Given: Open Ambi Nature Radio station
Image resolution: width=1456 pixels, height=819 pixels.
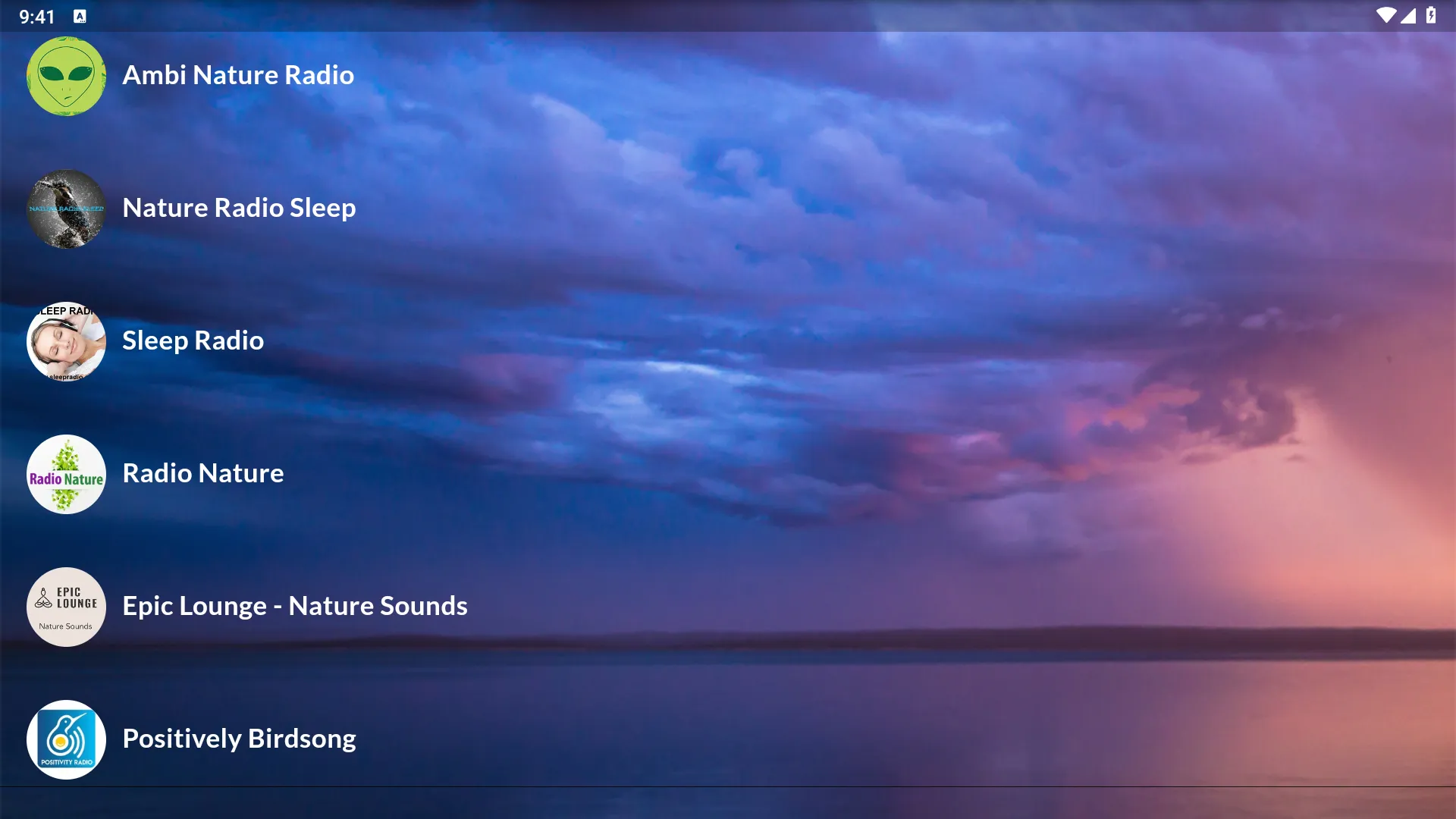Looking at the screenshot, I should tap(237, 76).
